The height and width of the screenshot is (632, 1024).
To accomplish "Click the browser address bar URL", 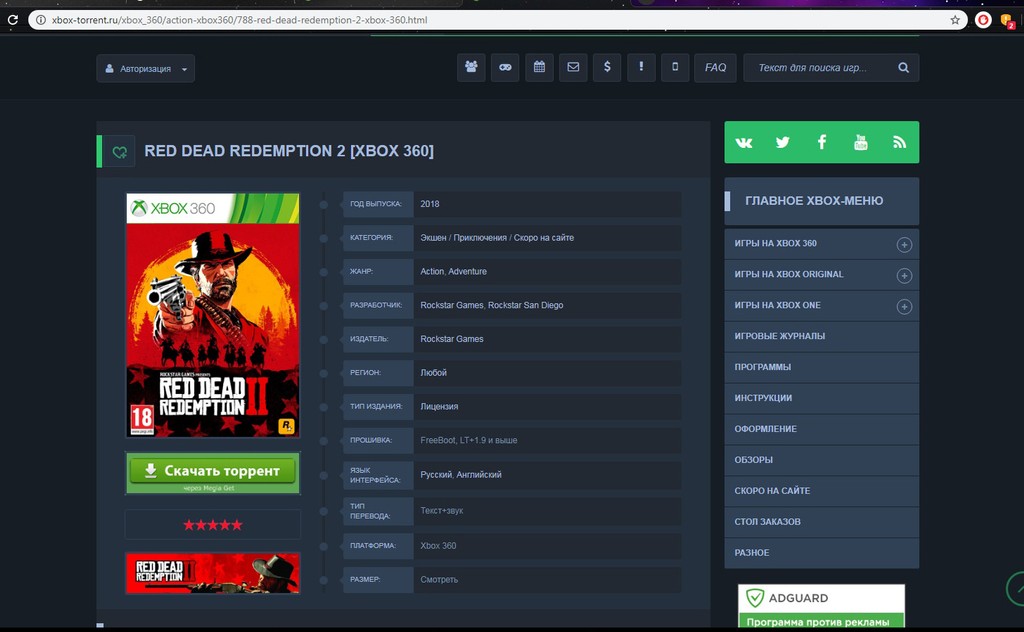I will tap(240, 20).
